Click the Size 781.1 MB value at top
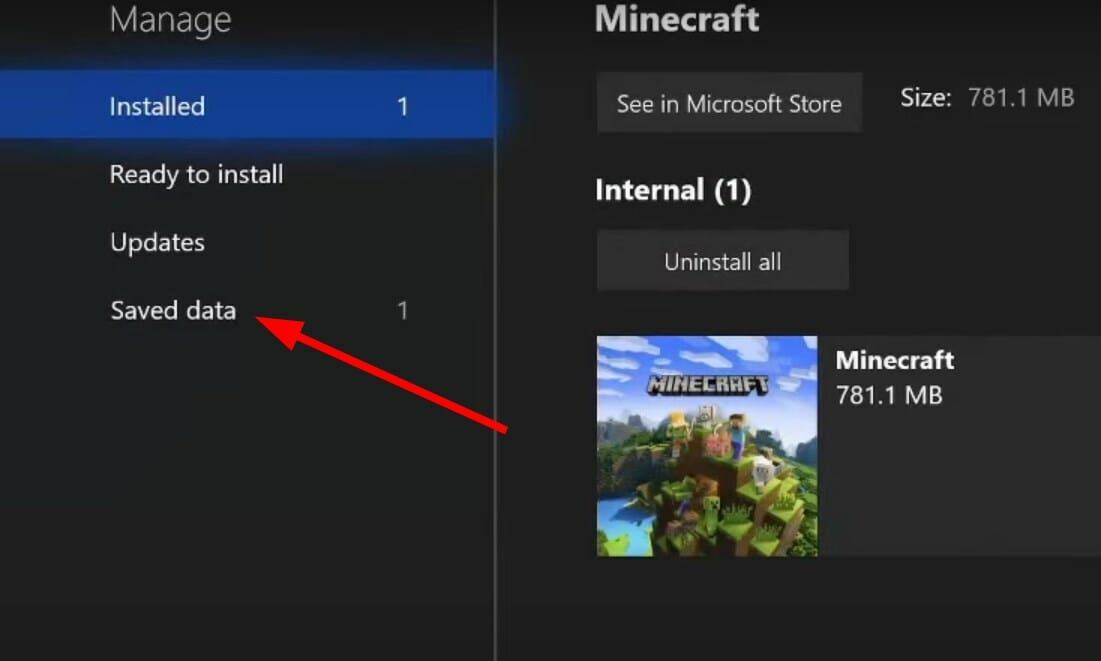Screen dimensions: 1101x661 (1021, 97)
